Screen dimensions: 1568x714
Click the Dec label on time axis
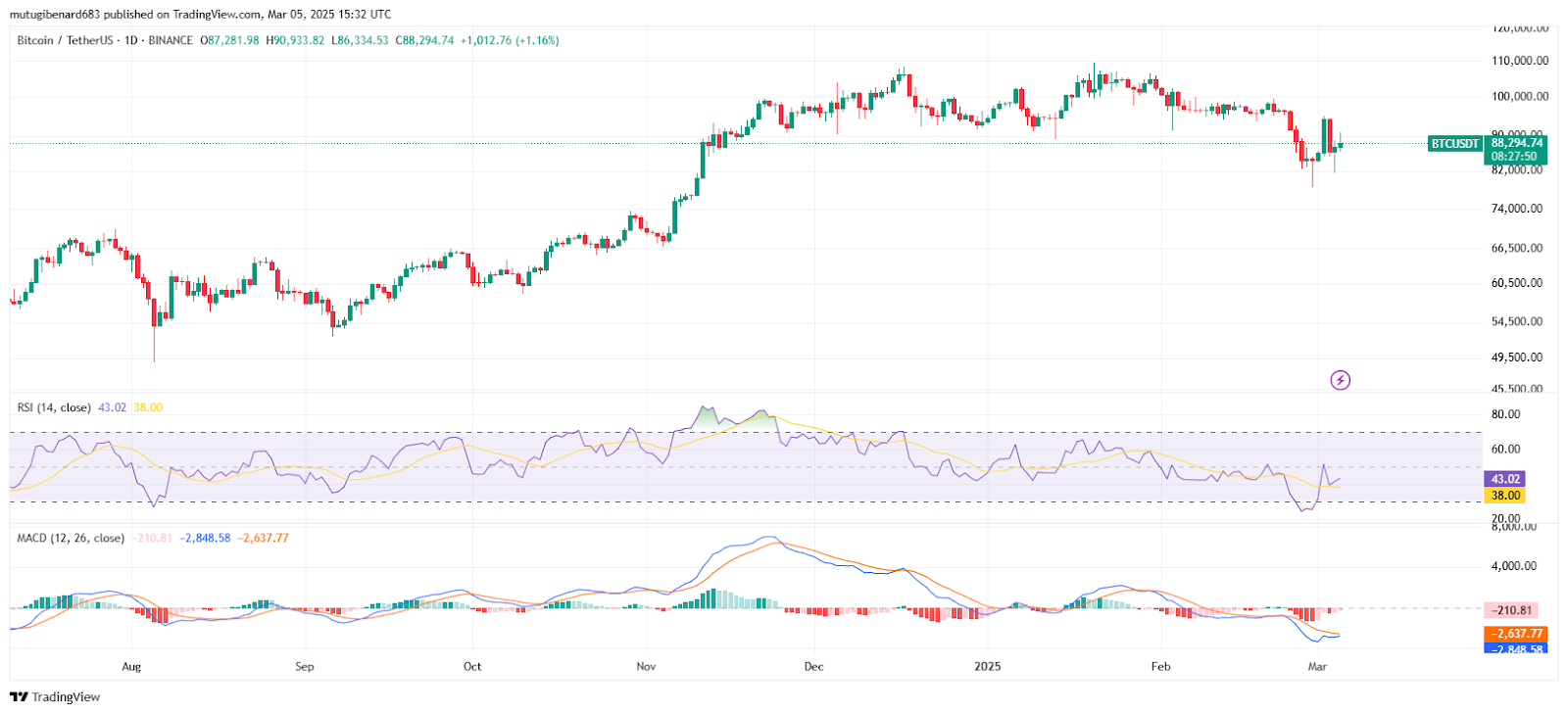coord(813,667)
